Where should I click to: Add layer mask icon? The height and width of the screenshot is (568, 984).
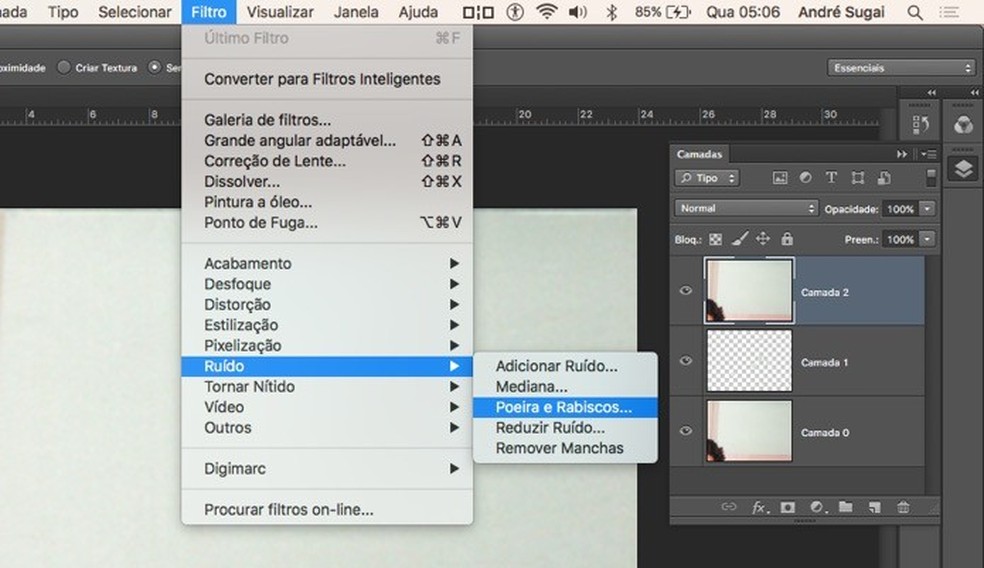[x=788, y=507]
